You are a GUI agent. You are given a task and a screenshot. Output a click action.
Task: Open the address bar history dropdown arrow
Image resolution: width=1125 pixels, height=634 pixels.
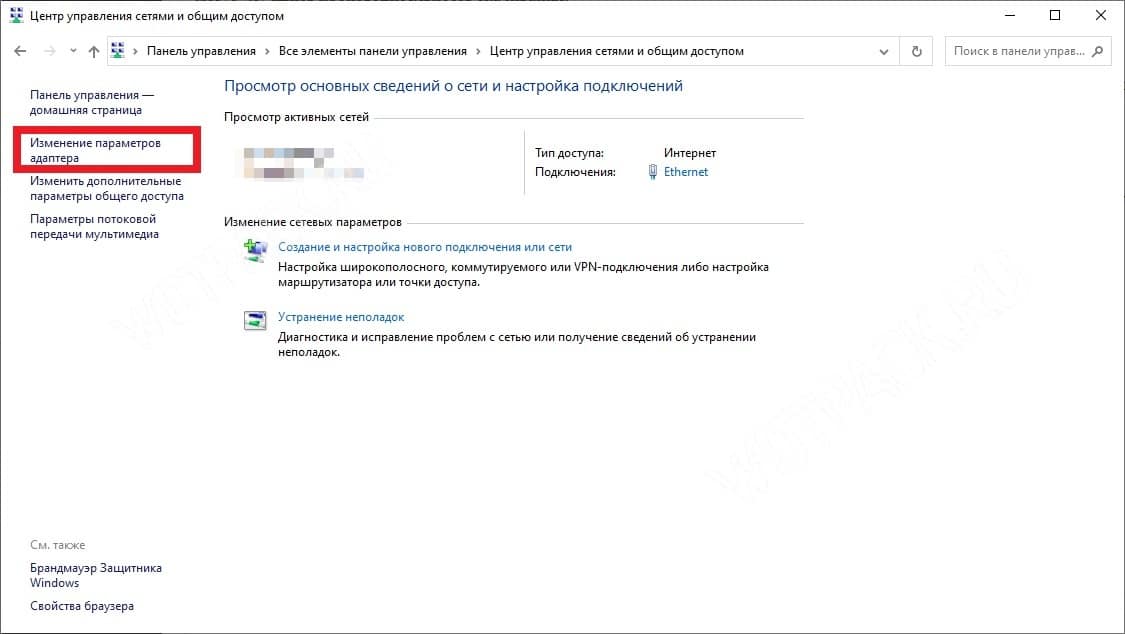[883, 51]
